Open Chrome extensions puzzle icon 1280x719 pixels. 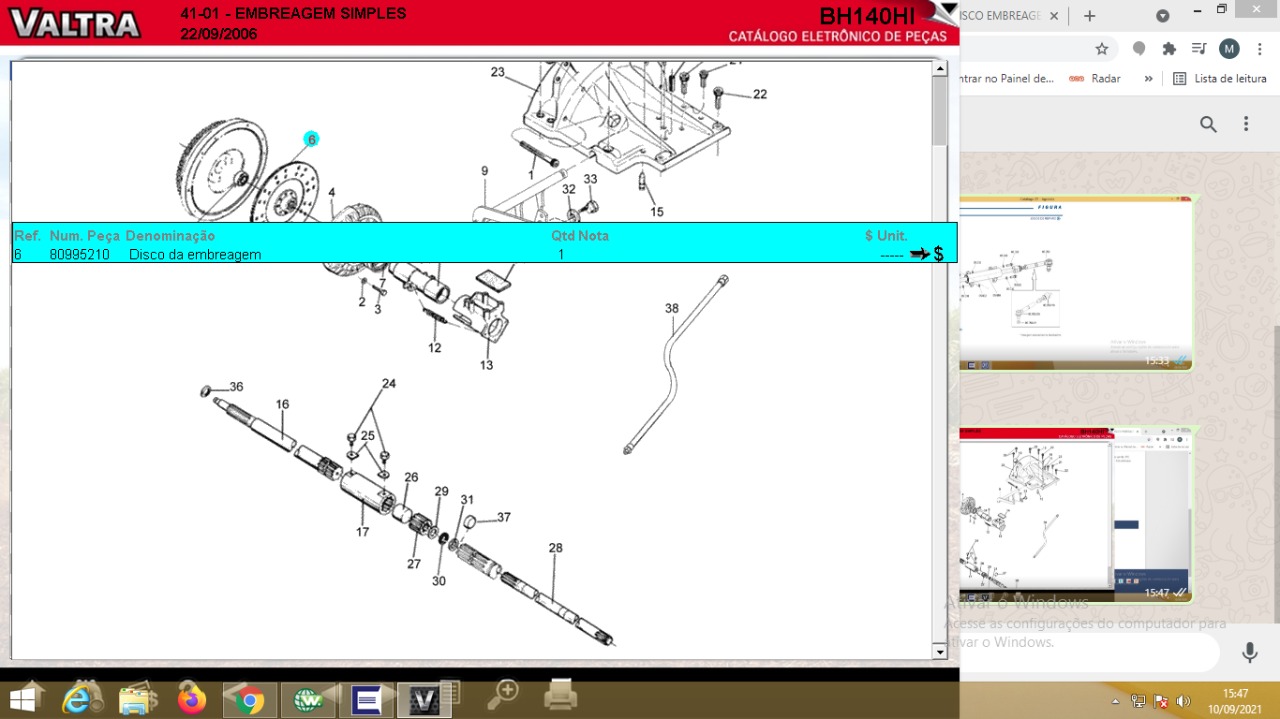1169,48
